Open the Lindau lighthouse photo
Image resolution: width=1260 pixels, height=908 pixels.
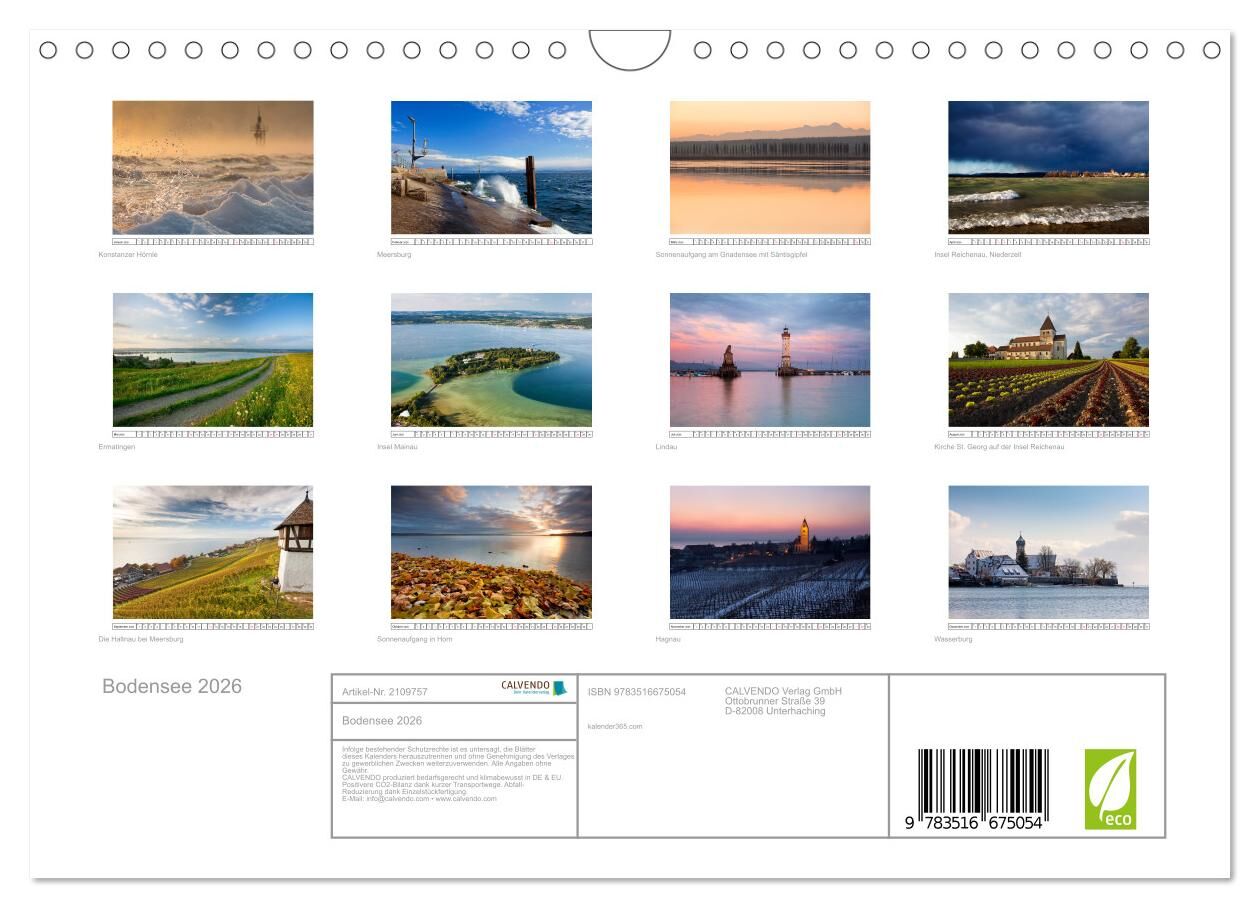point(769,360)
